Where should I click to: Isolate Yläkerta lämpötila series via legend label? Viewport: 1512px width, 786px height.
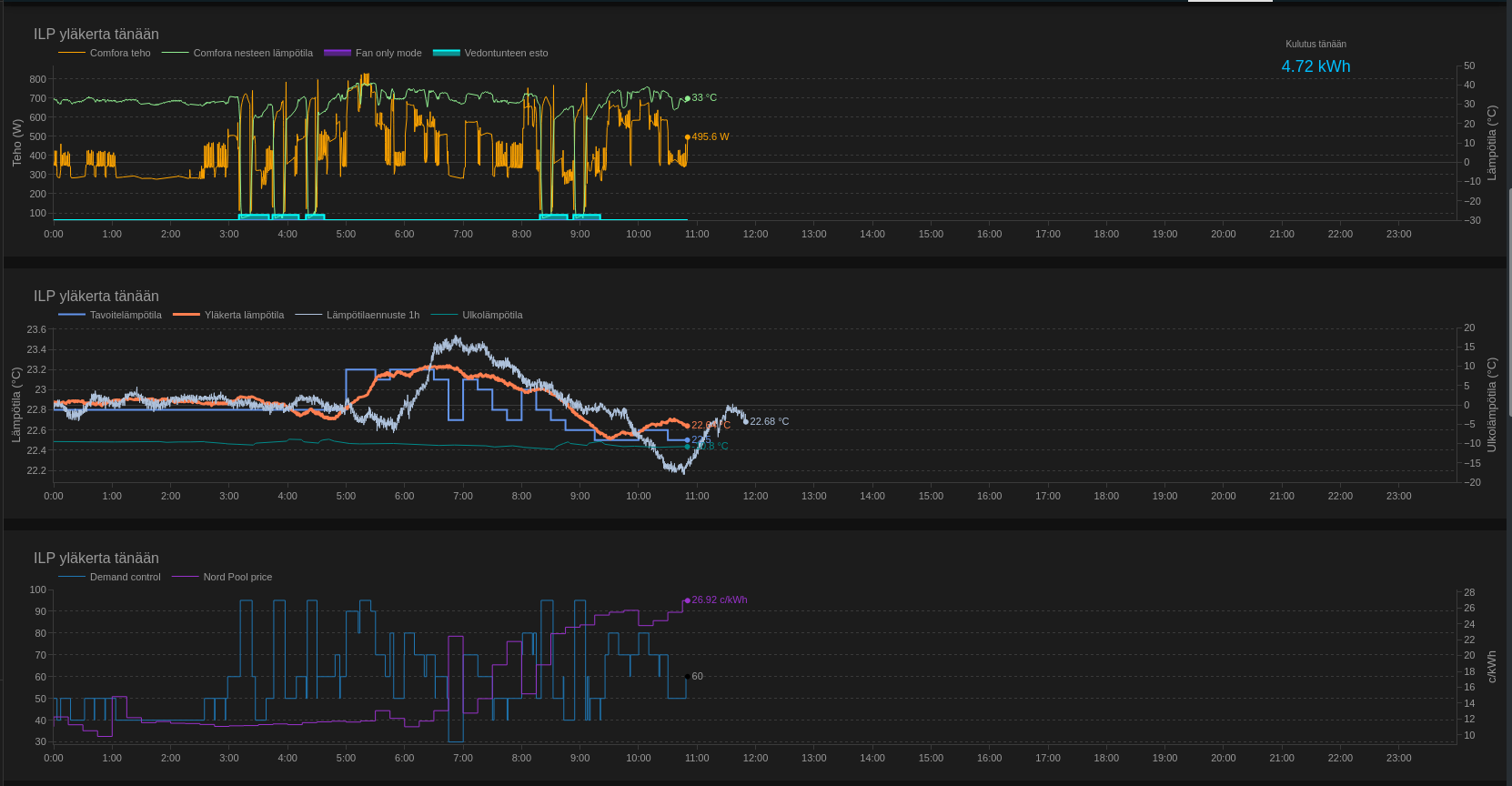244,315
